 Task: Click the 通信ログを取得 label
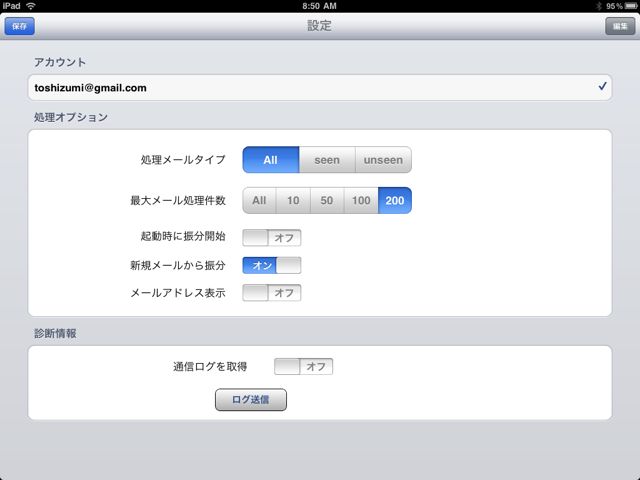coord(210,366)
